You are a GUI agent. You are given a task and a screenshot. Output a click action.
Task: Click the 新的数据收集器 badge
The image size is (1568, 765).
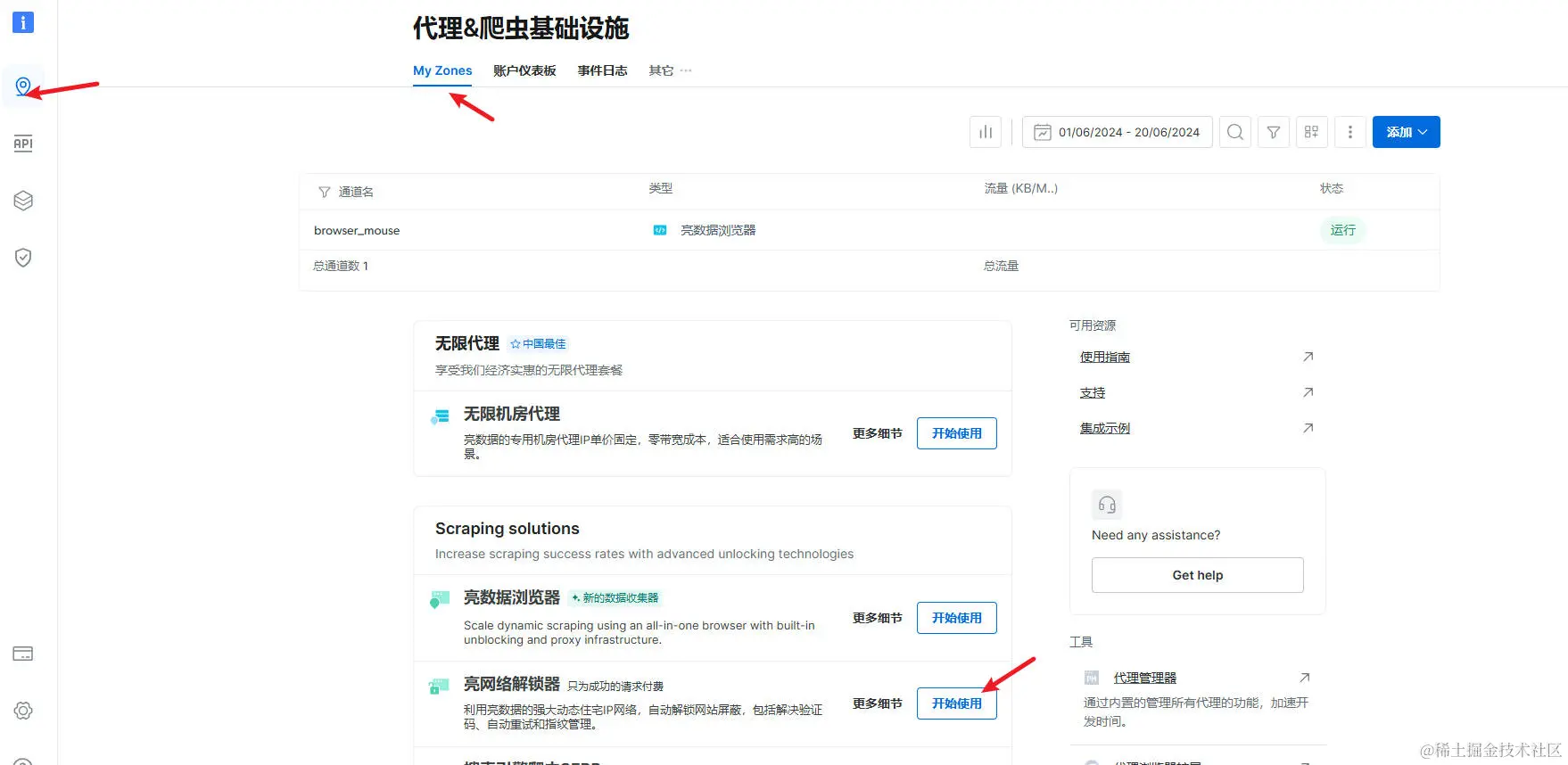[615, 597]
